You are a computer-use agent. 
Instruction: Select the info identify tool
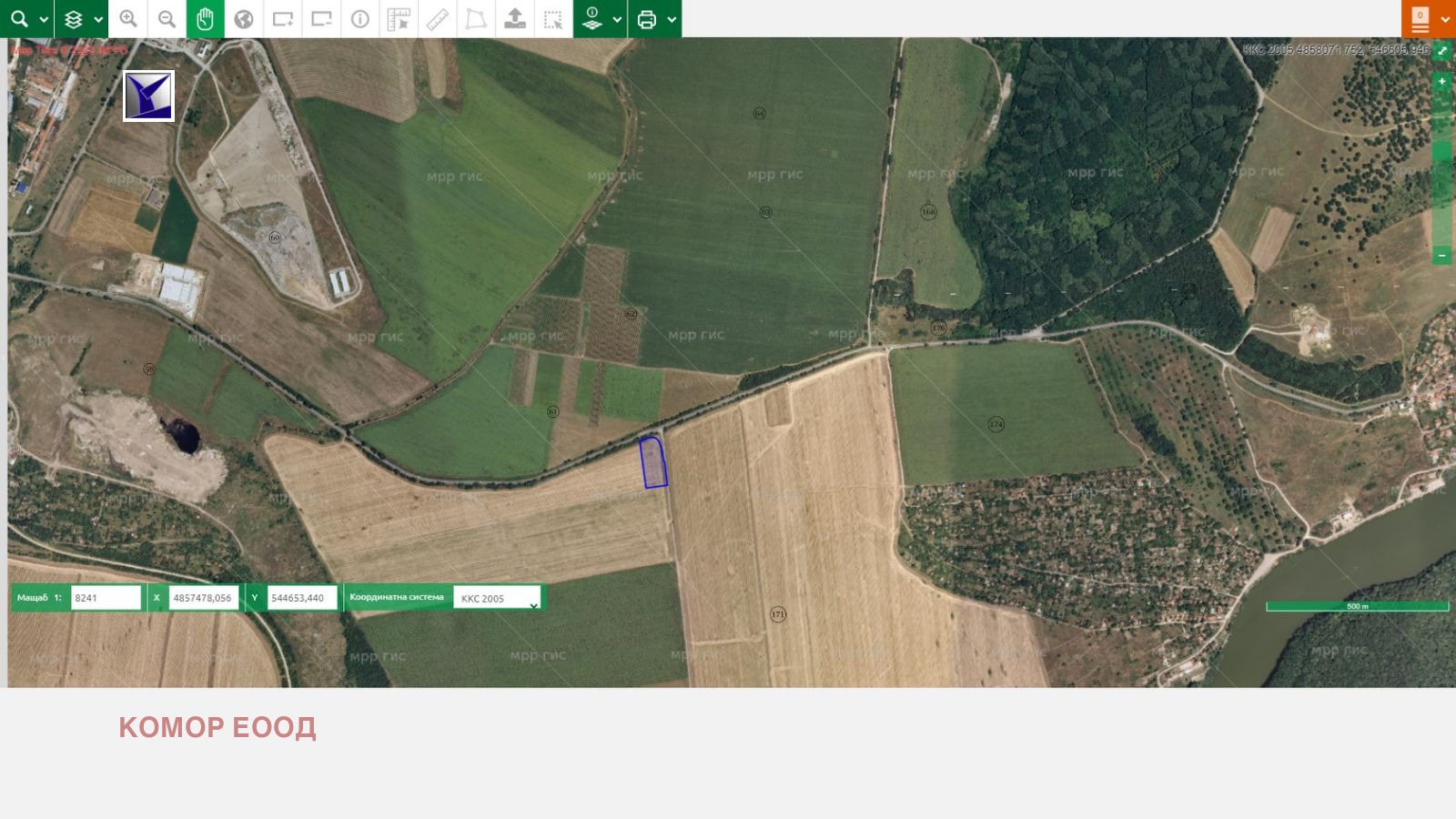360,19
